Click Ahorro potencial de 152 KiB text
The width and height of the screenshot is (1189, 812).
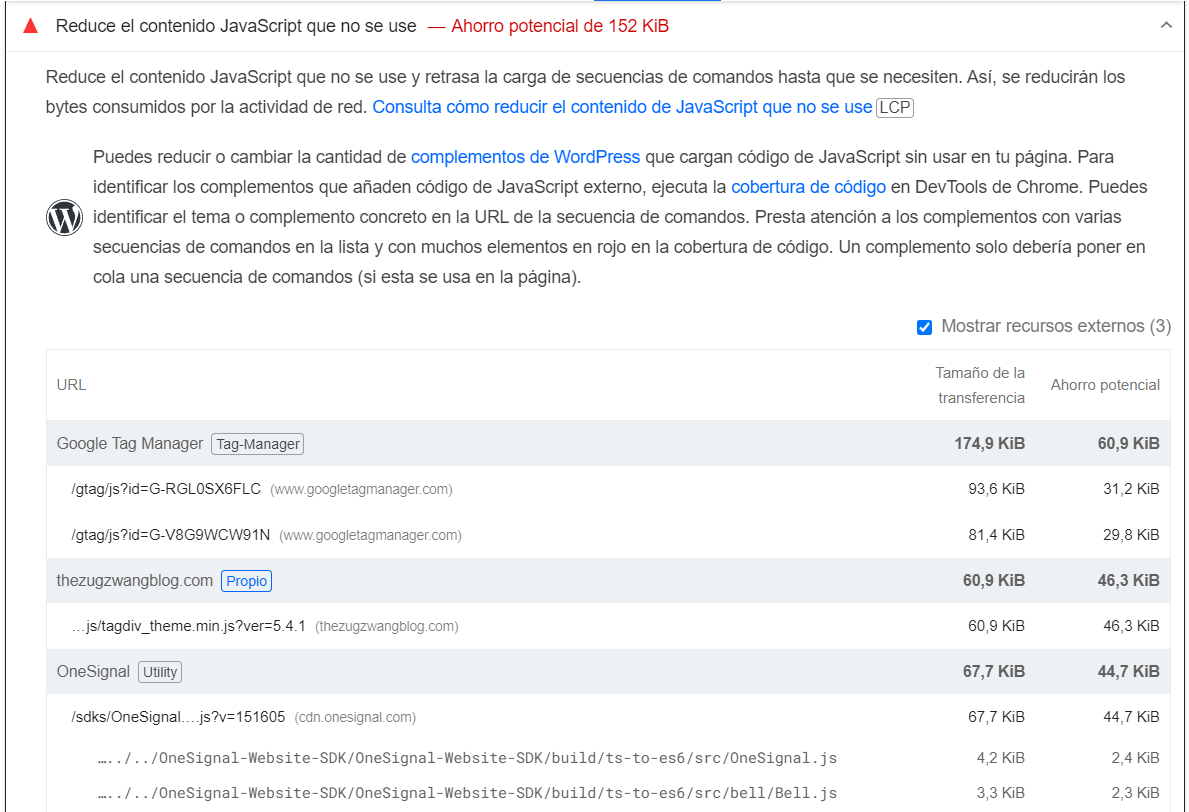coord(560,27)
